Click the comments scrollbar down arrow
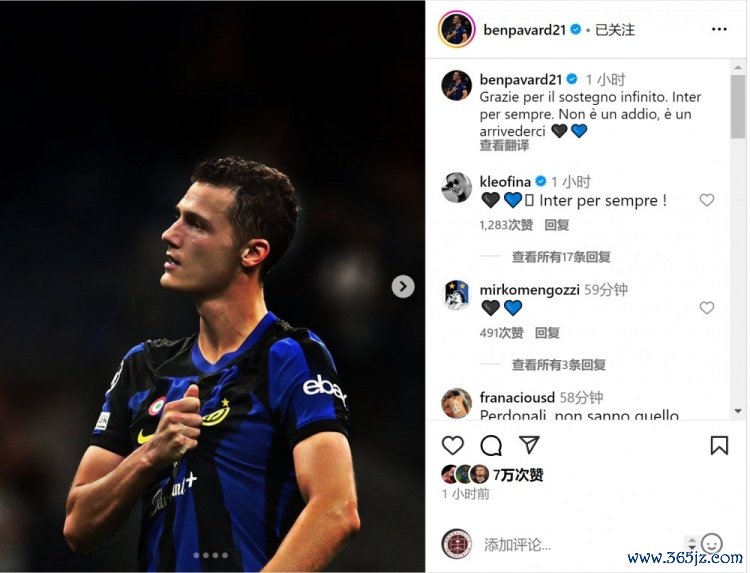Viewport: 750px width, 573px height. [738, 411]
